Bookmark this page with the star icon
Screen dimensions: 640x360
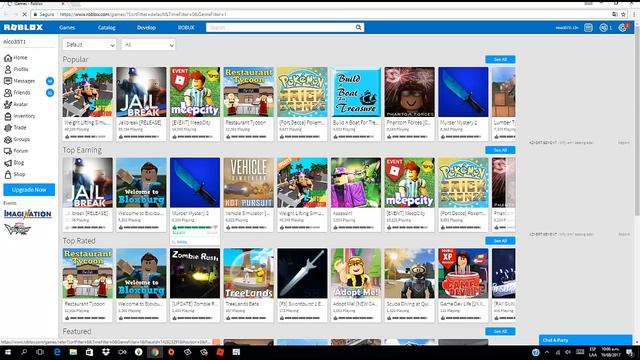pos(623,14)
